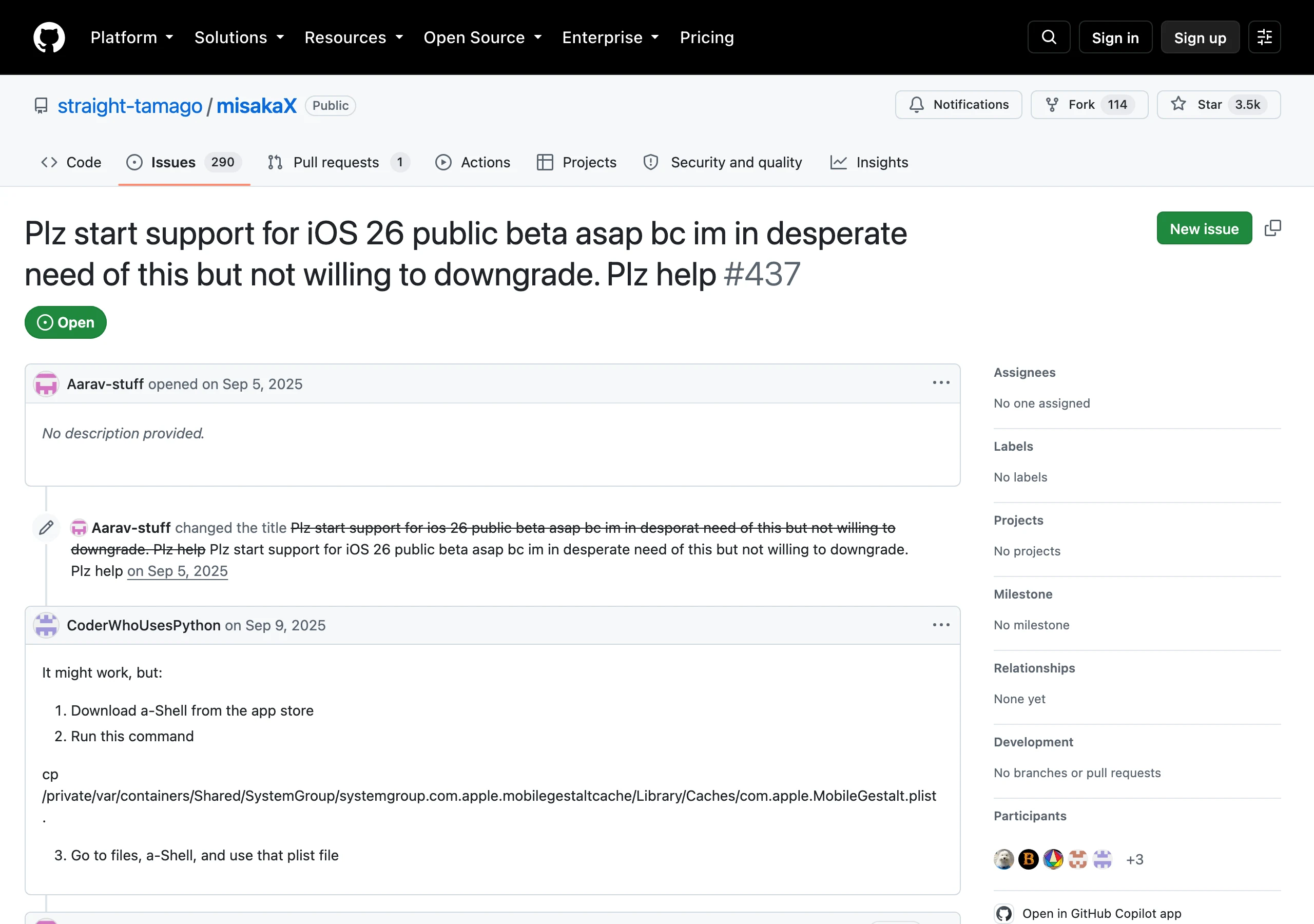Expand the Enterprise dropdown menu

610,38
